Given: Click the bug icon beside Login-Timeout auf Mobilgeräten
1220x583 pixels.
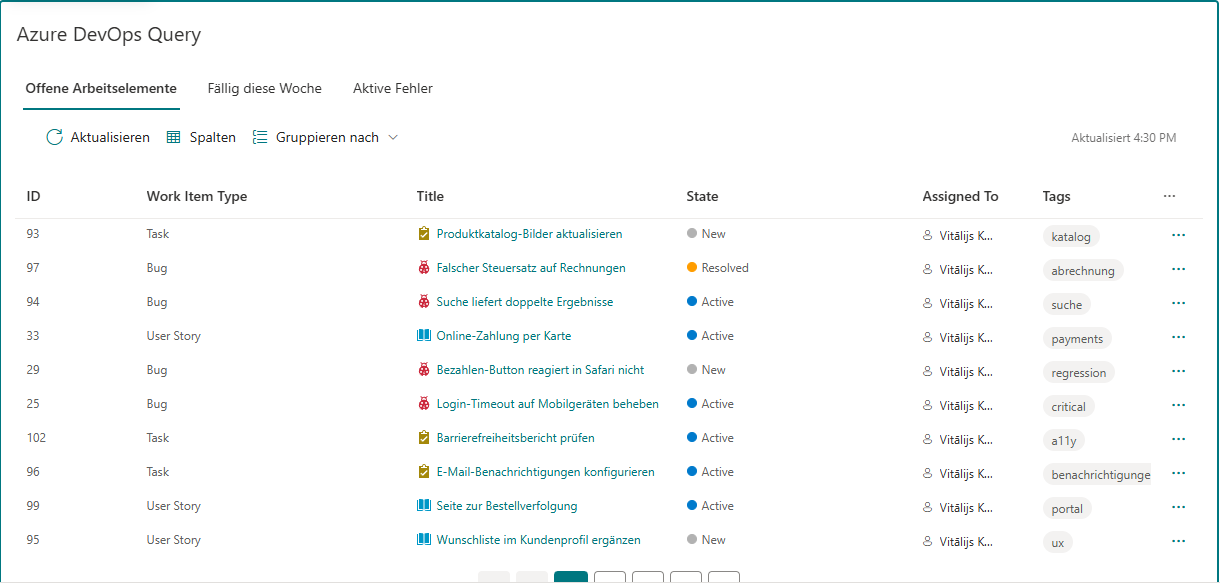Looking at the screenshot, I should [424, 404].
